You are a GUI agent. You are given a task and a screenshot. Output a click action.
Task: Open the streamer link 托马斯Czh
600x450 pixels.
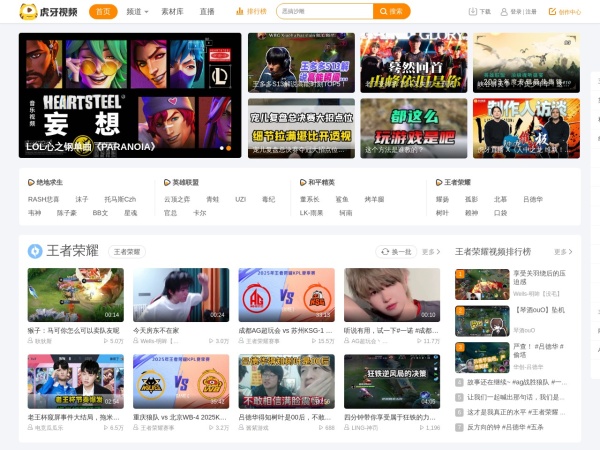pyautogui.click(x=120, y=199)
